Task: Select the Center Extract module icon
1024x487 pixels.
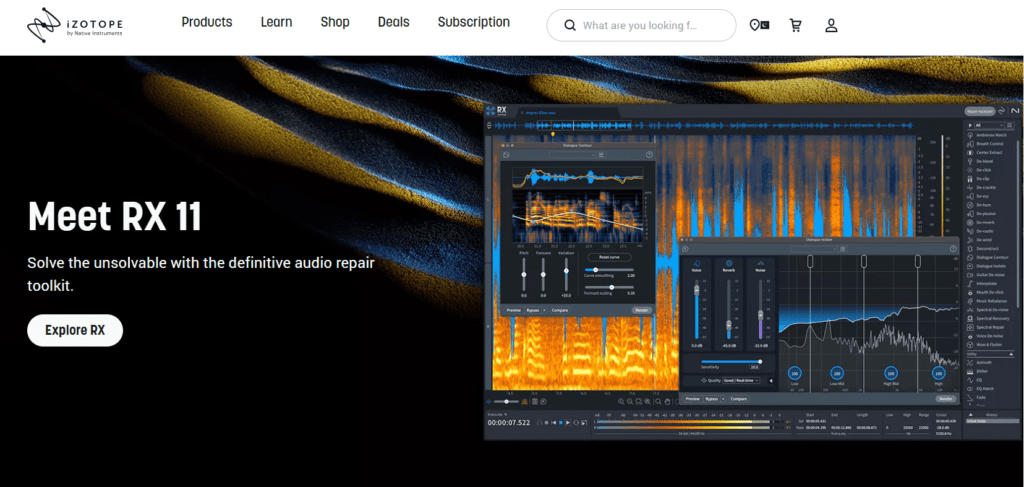Action: coord(970,152)
